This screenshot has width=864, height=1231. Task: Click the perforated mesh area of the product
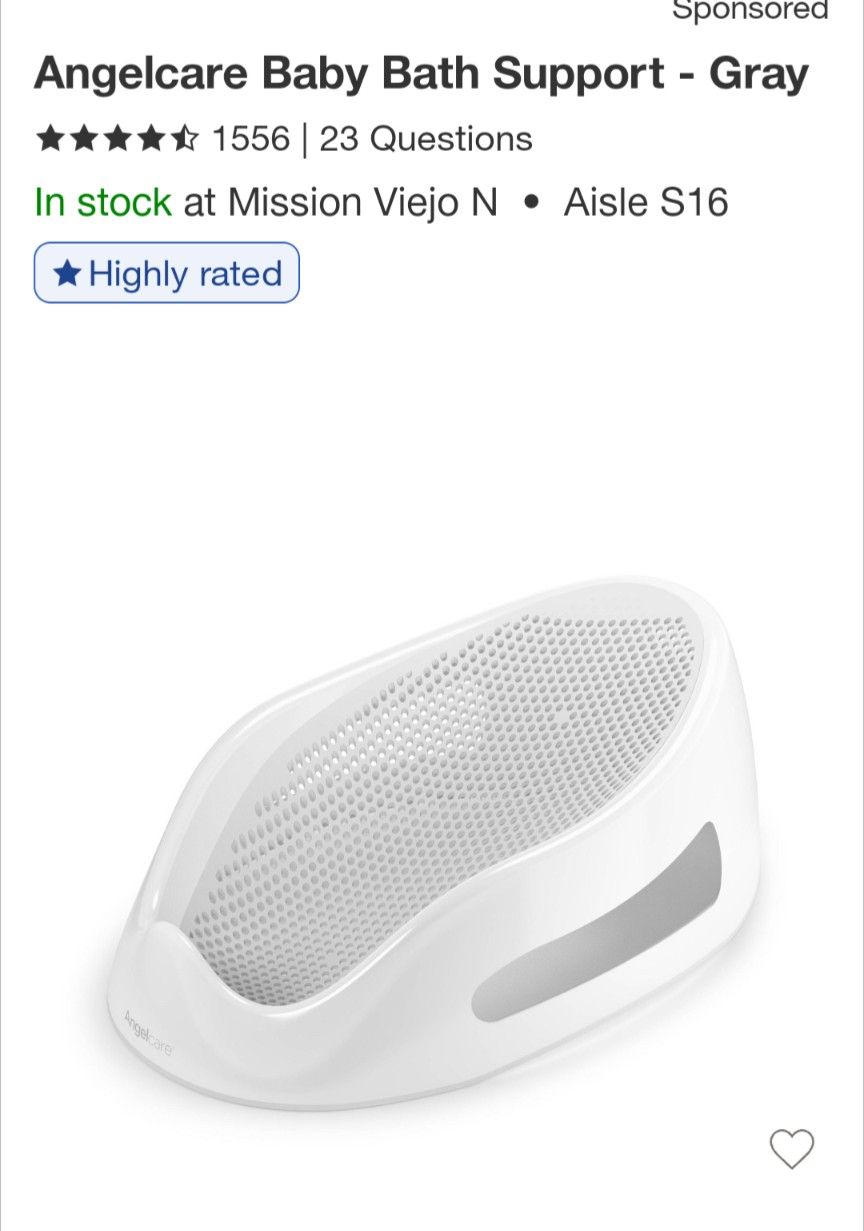470,760
